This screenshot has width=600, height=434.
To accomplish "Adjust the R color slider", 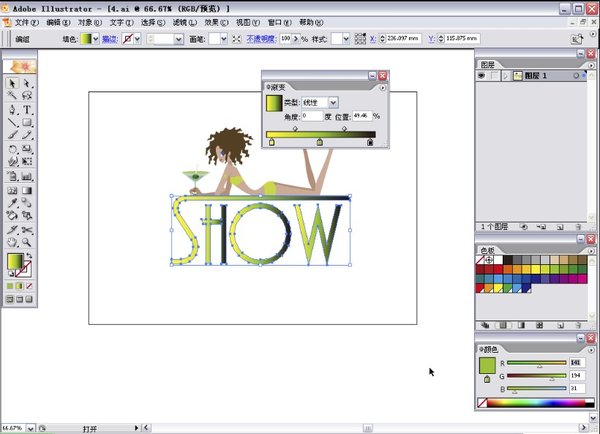I will pos(536,363).
